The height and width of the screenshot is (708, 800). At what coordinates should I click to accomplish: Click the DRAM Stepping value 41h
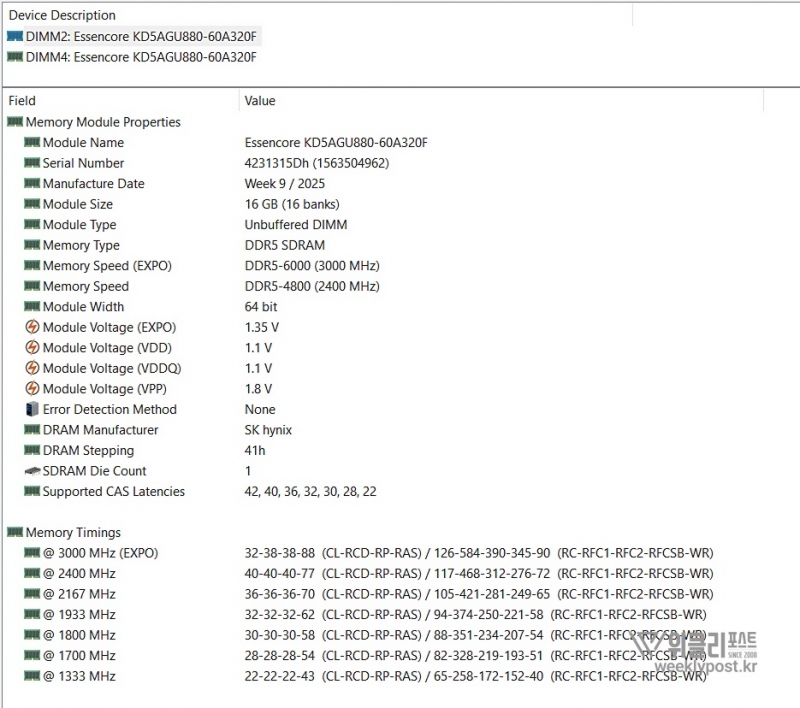pyautogui.click(x=255, y=450)
